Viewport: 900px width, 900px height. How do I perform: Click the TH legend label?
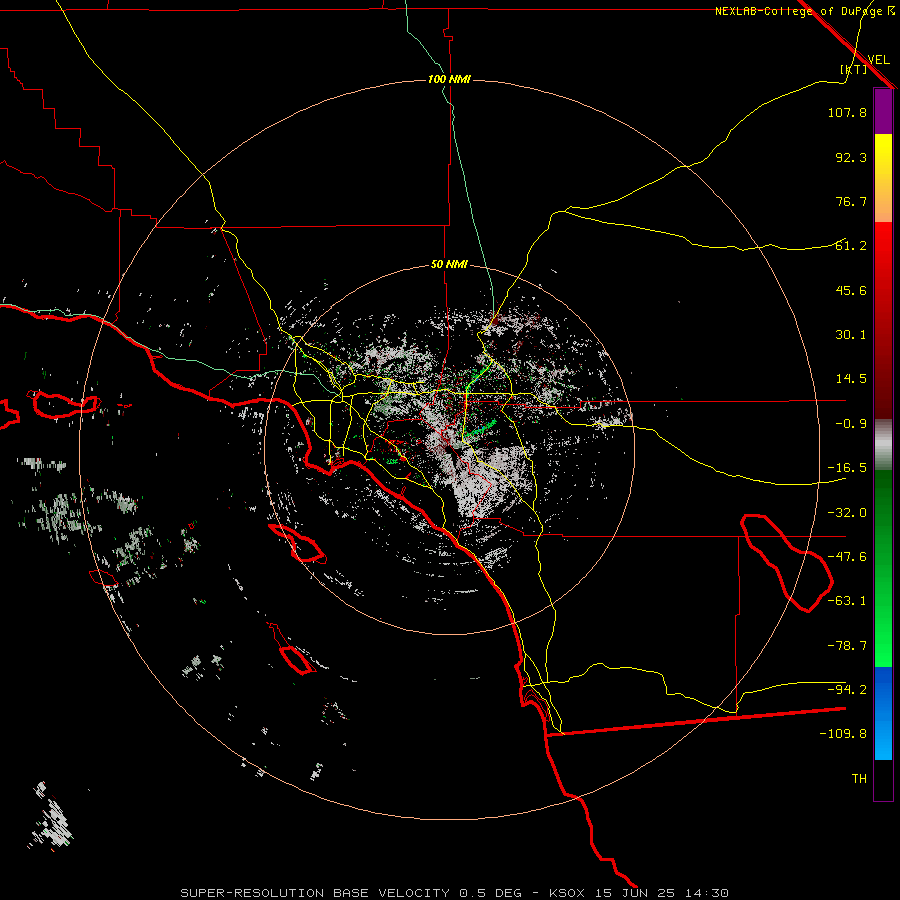tap(859, 778)
